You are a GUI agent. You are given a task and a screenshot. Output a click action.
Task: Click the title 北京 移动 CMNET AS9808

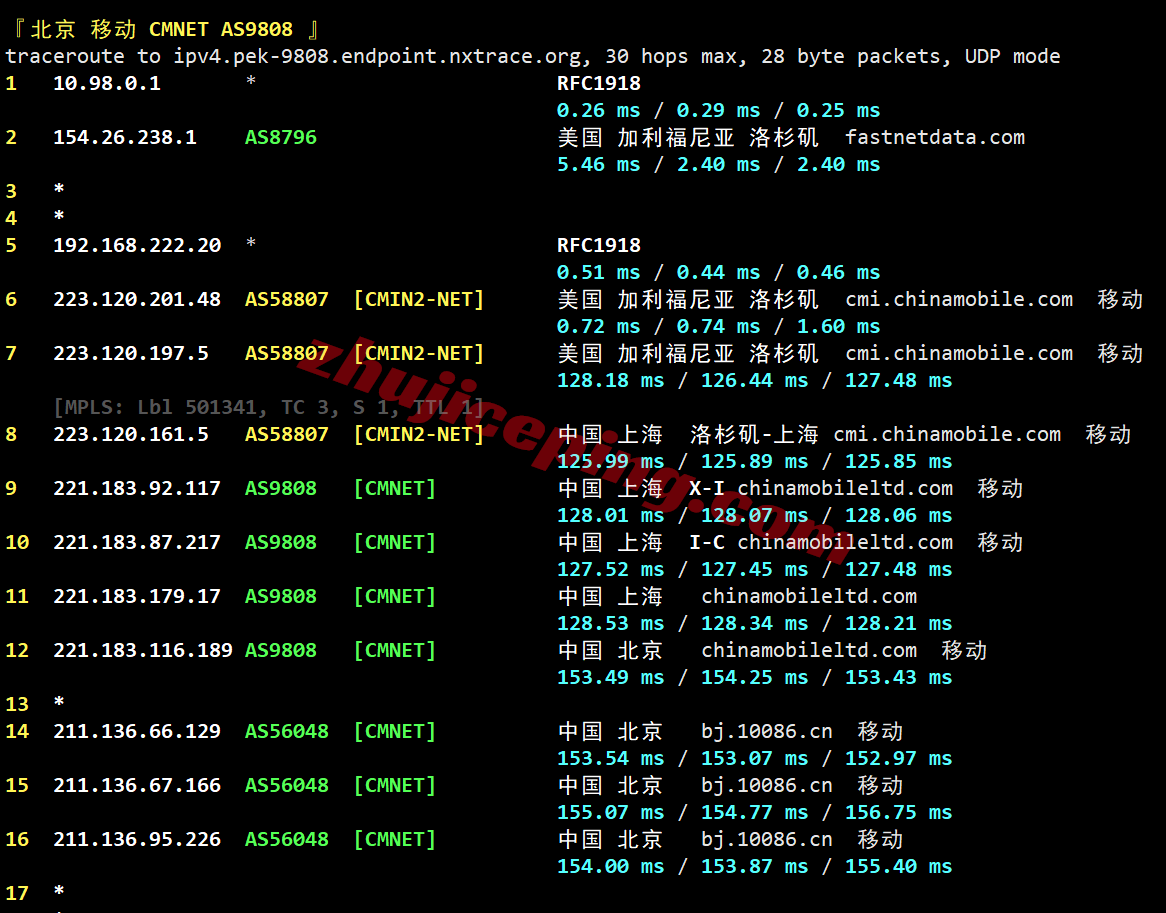(161, 30)
